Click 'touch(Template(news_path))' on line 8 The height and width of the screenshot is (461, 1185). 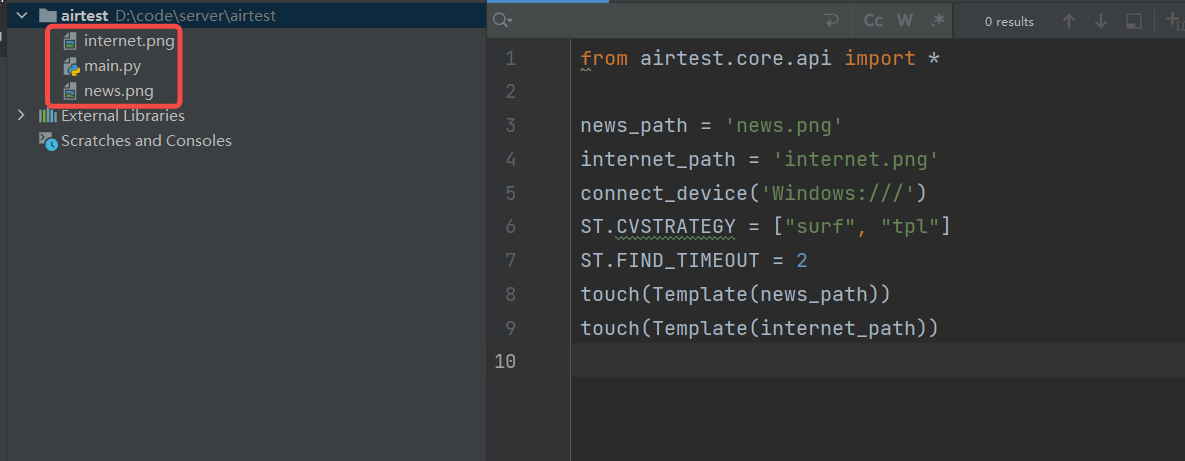[735, 294]
